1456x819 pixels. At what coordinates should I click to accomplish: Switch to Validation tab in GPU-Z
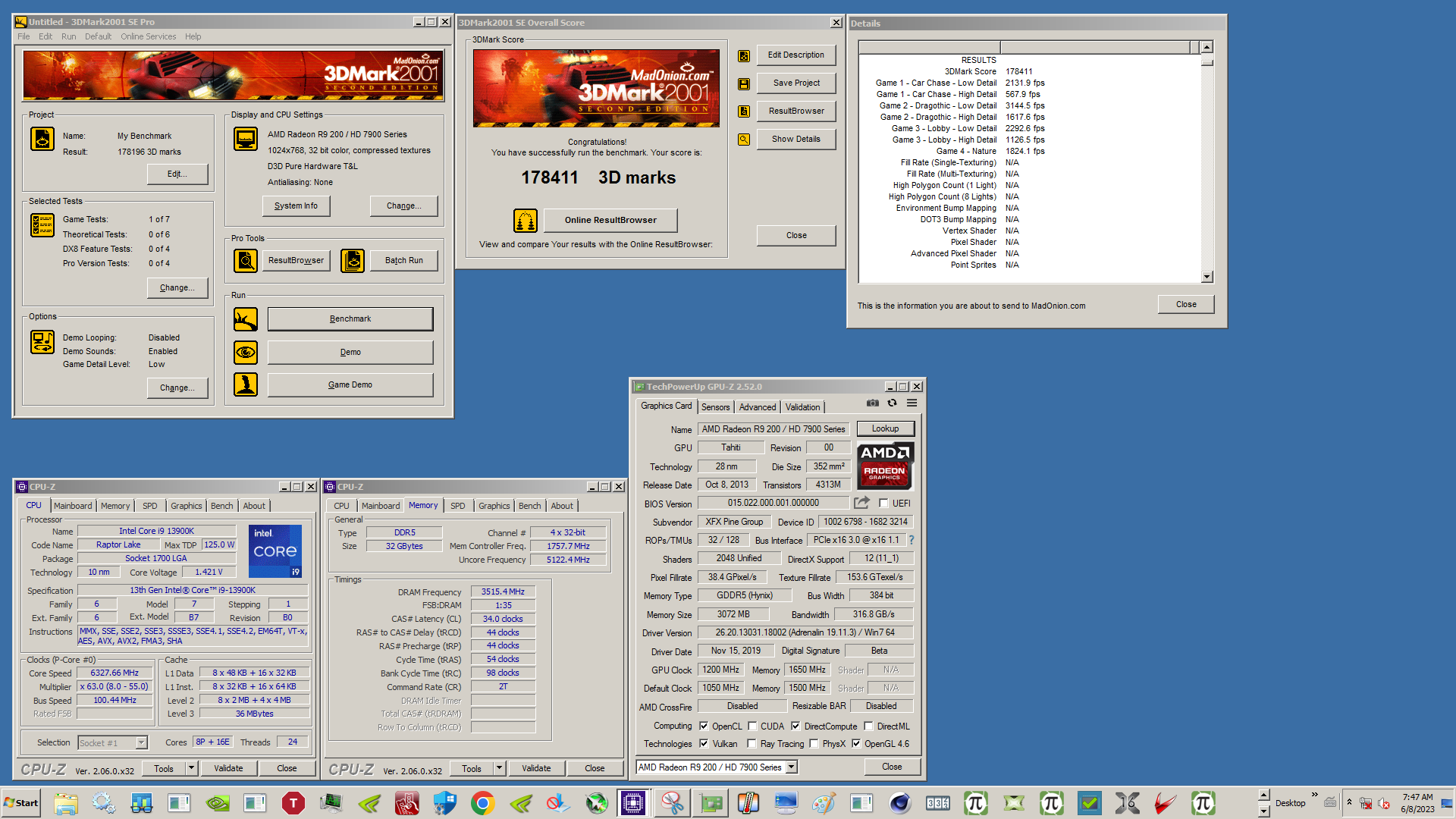[802, 407]
